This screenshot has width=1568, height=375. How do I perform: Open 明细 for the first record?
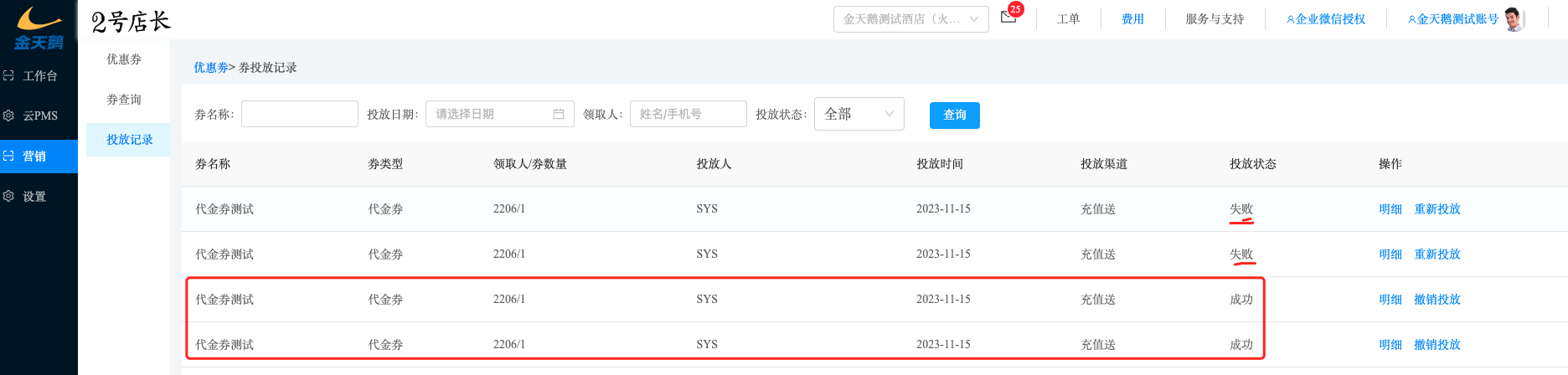tap(1390, 208)
